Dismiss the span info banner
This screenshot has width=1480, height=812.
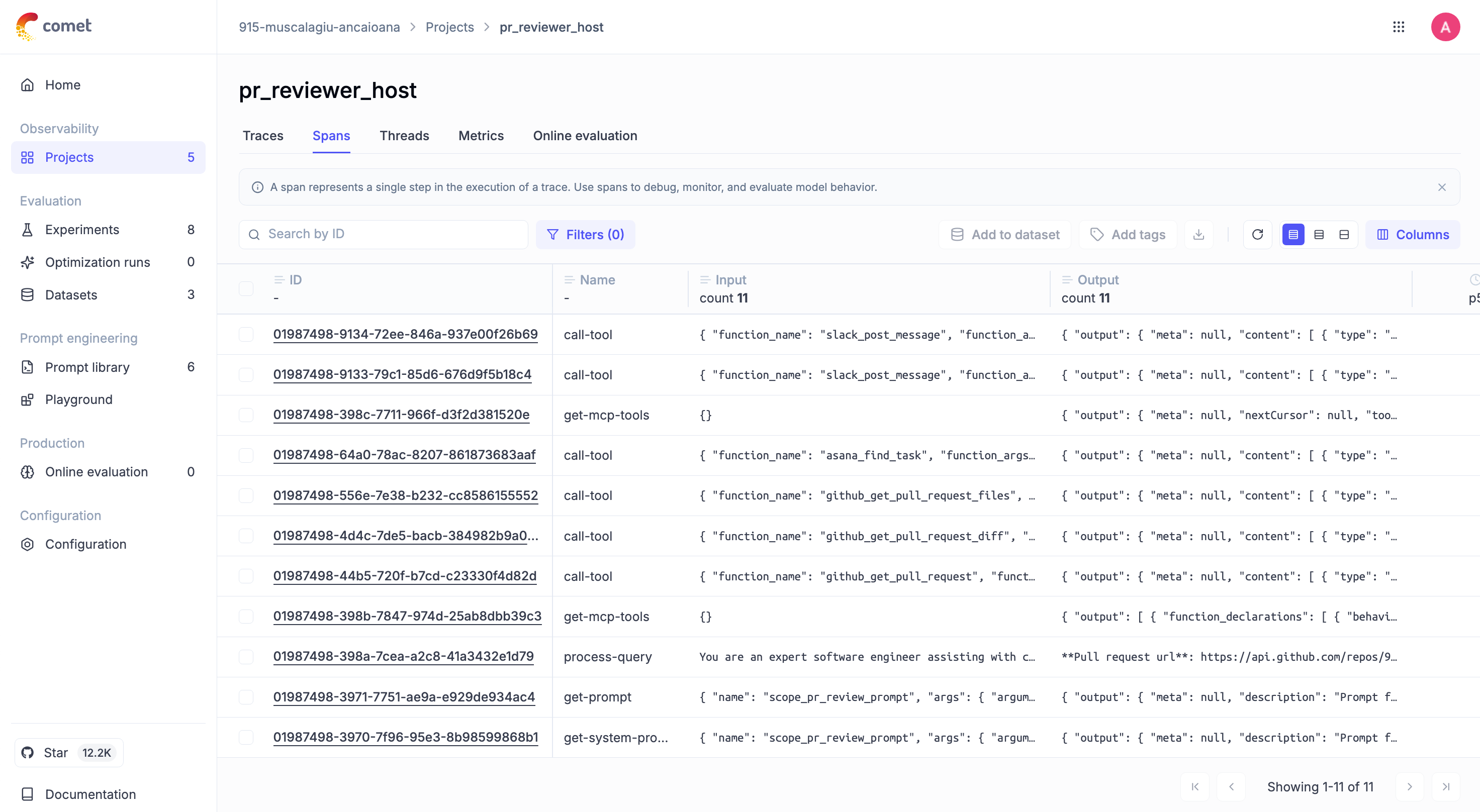[x=1441, y=187]
